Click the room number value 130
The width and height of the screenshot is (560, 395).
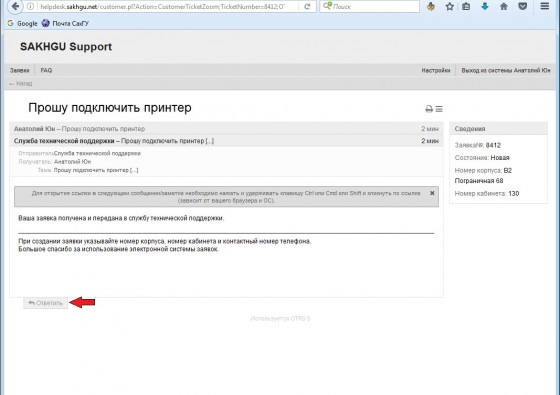coord(514,193)
